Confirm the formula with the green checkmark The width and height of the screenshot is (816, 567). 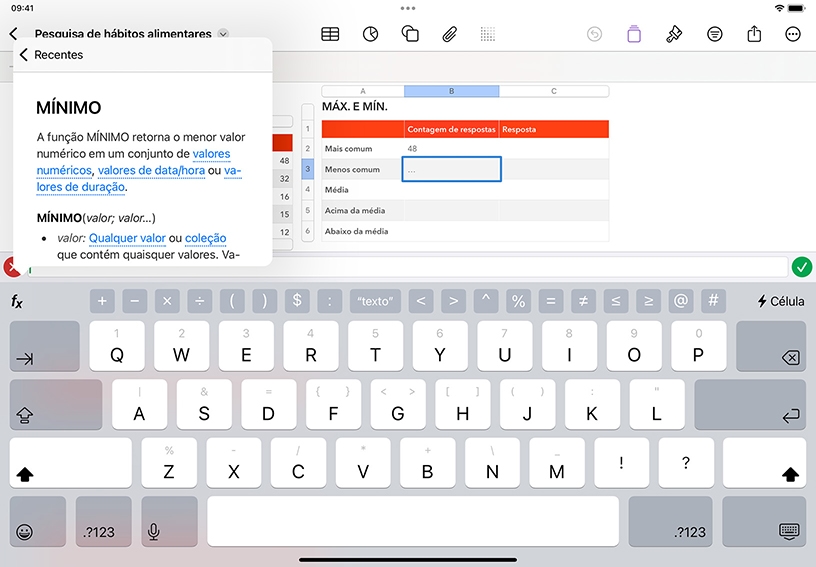click(802, 267)
